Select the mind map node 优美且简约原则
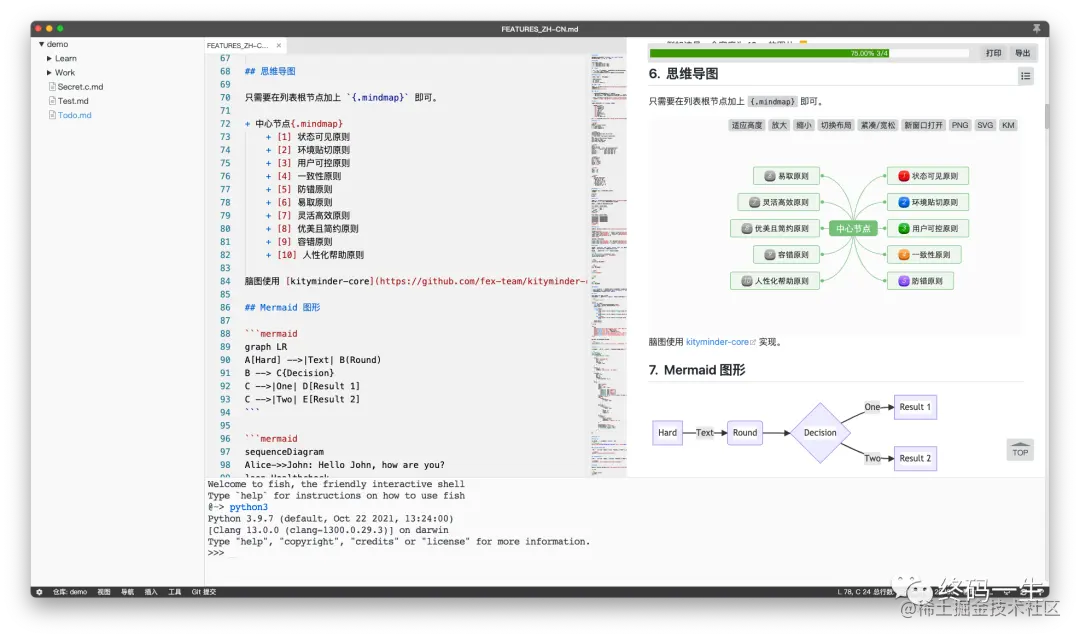Screen dimensions: 1080x638 click(x=775, y=228)
